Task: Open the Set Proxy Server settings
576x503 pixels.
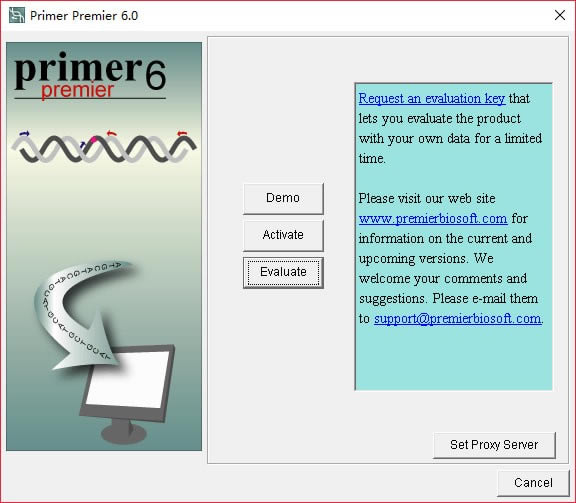Action: 494,445
